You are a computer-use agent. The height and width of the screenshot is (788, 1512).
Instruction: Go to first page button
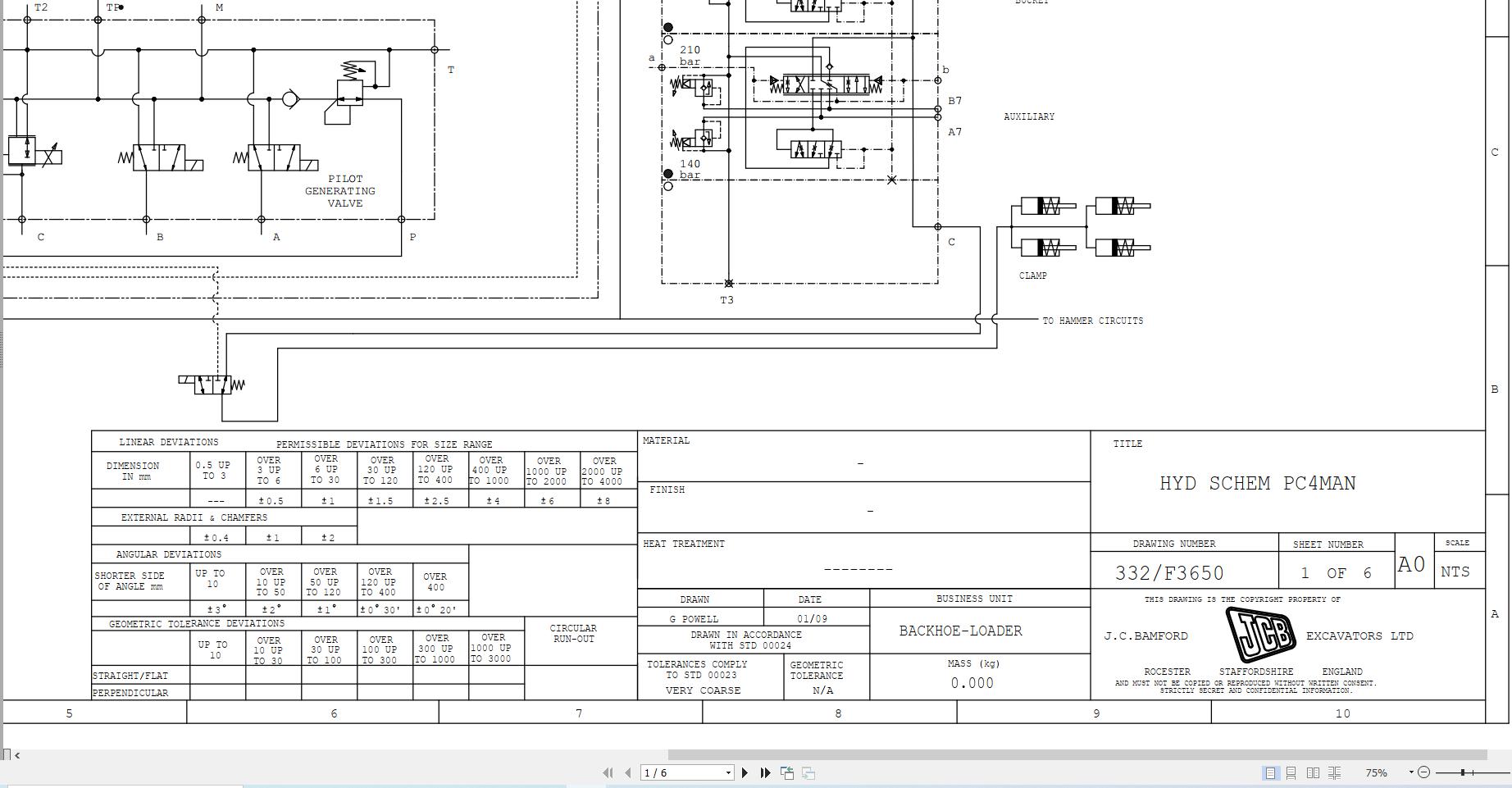point(608,772)
